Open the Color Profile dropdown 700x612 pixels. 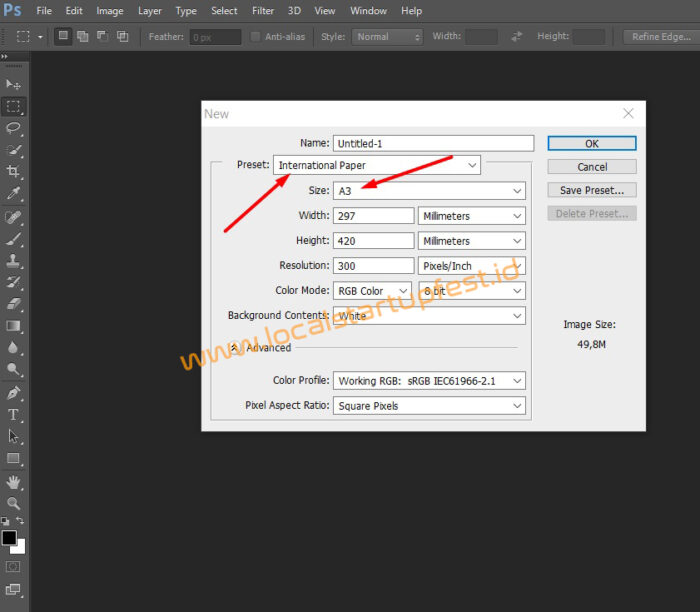click(x=429, y=381)
